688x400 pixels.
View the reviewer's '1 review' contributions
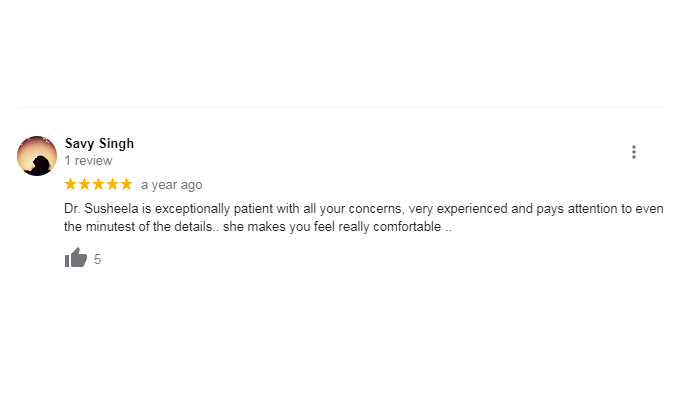[x=88, y=161]
